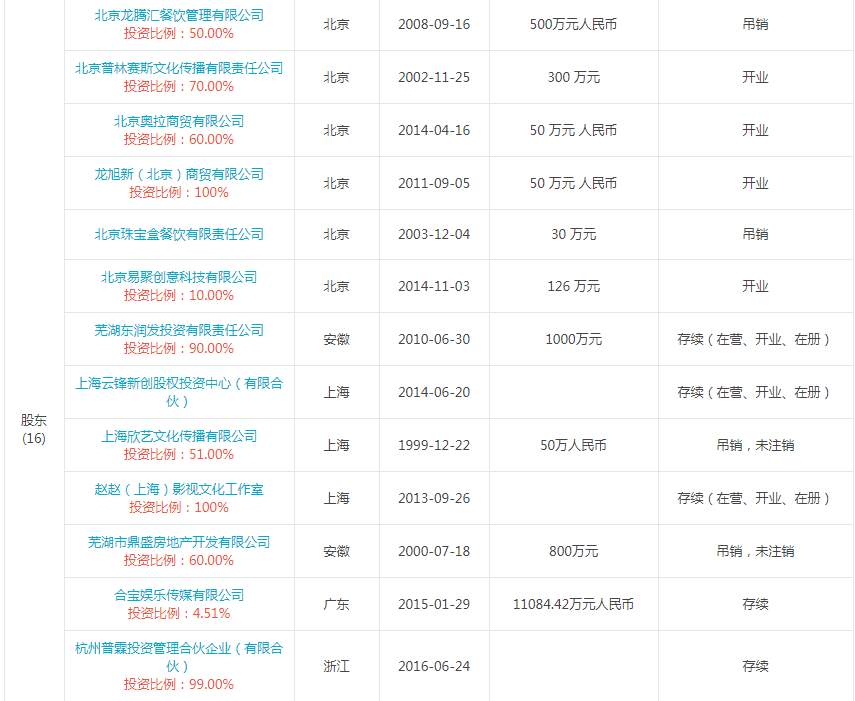The width and height of the screenshot is (855, 701).
Task: Select 投资比例：70.00% text
Action: click(179, 86)
